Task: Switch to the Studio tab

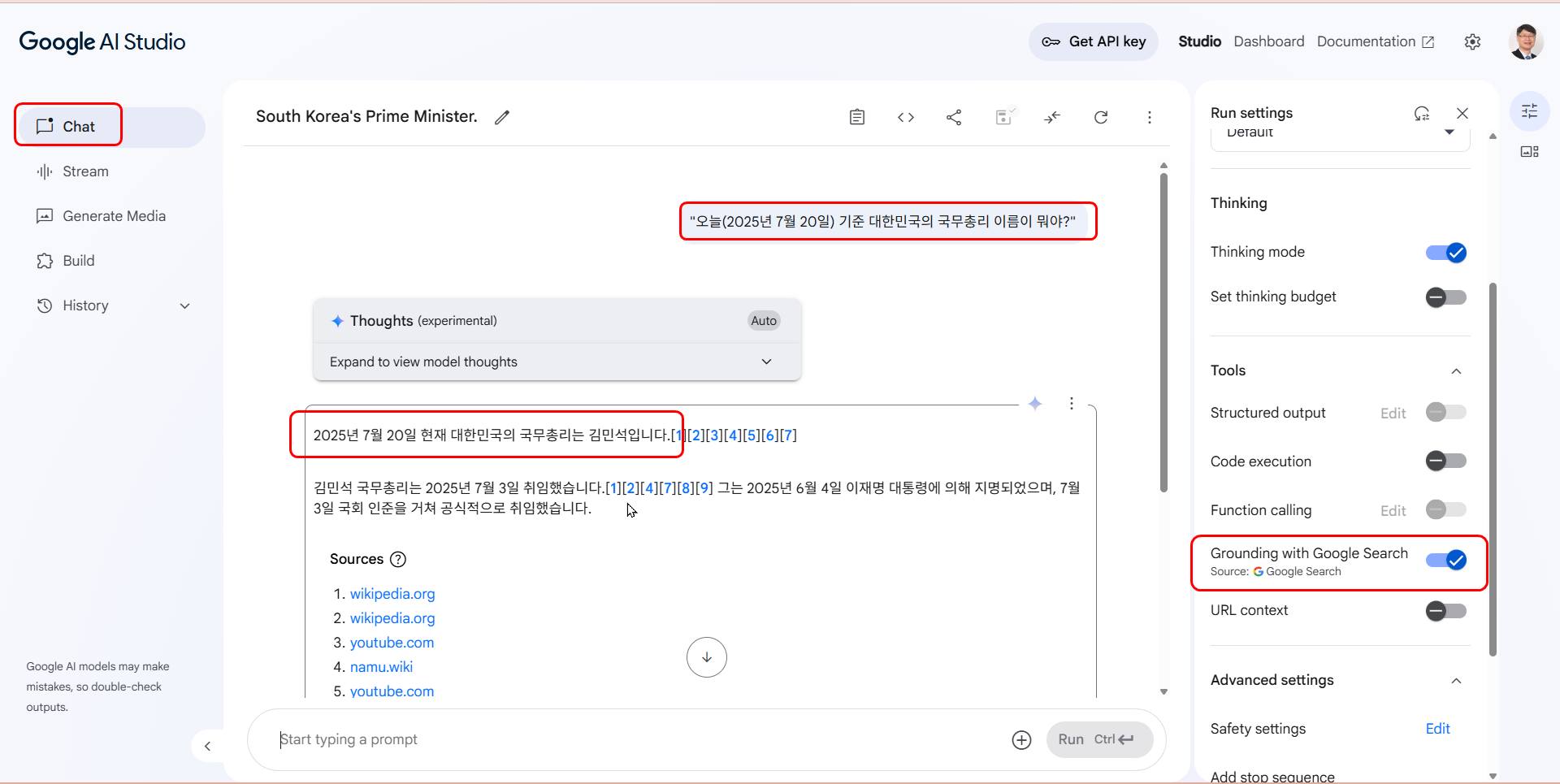Action: tap(1199, 41)
